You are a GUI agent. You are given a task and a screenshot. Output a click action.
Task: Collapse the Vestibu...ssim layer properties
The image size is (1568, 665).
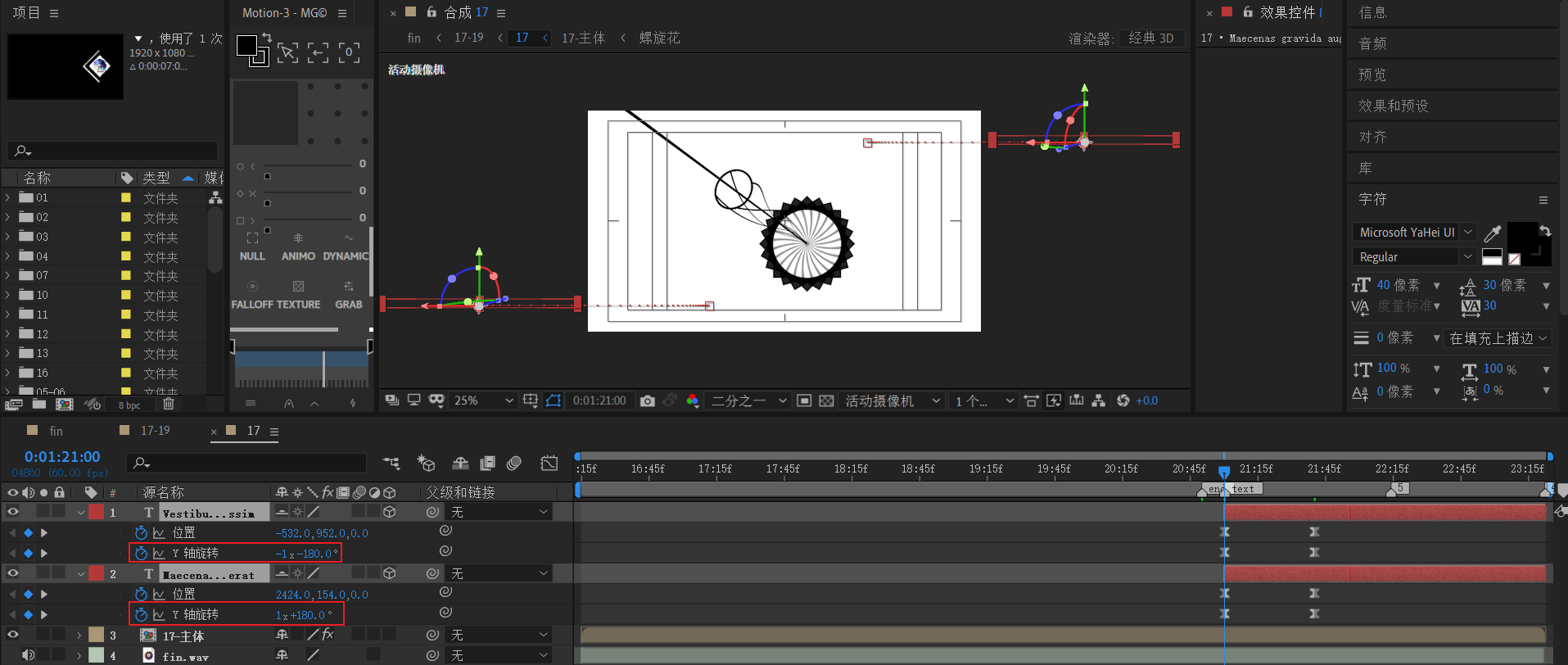coord(80,513)
